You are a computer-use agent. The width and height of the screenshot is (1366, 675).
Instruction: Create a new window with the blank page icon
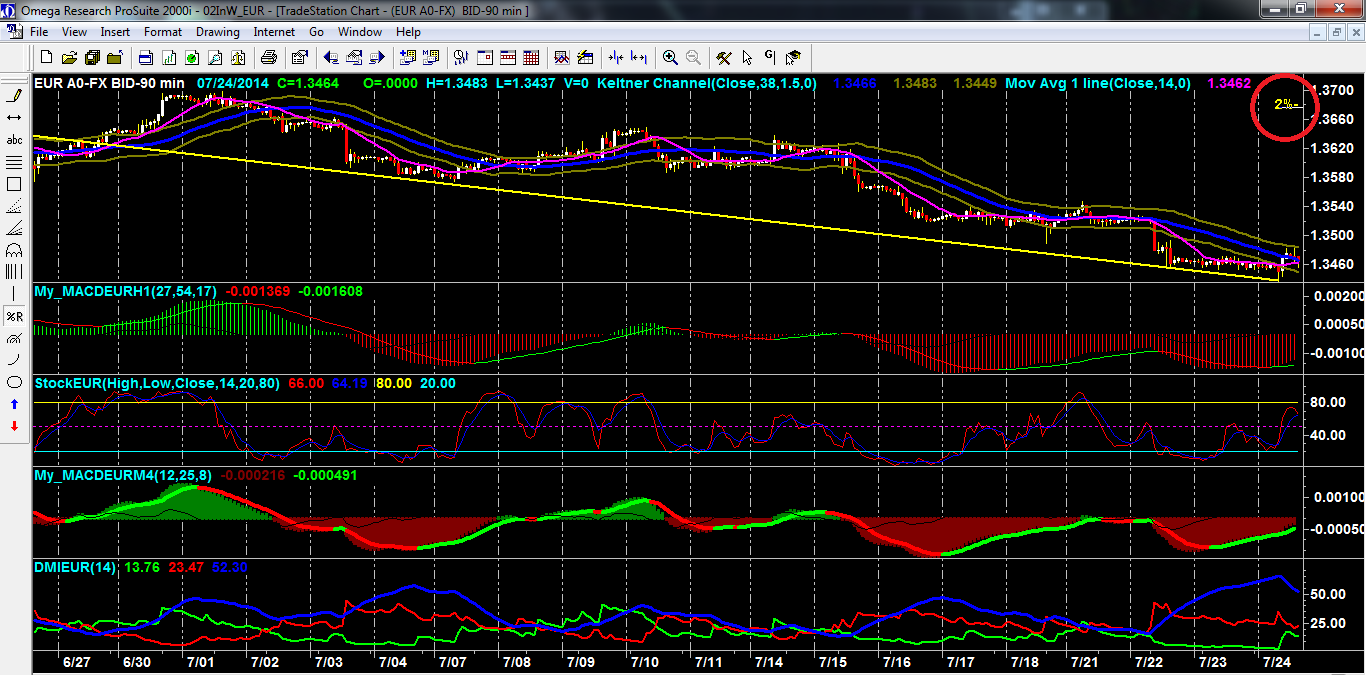point(46,57)
